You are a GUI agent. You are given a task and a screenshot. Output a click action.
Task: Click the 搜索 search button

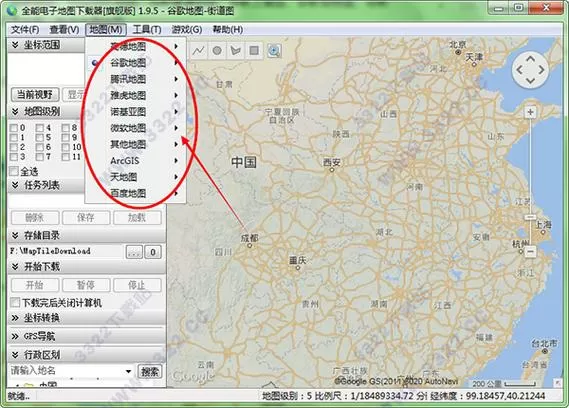click(x=150, y=372)
